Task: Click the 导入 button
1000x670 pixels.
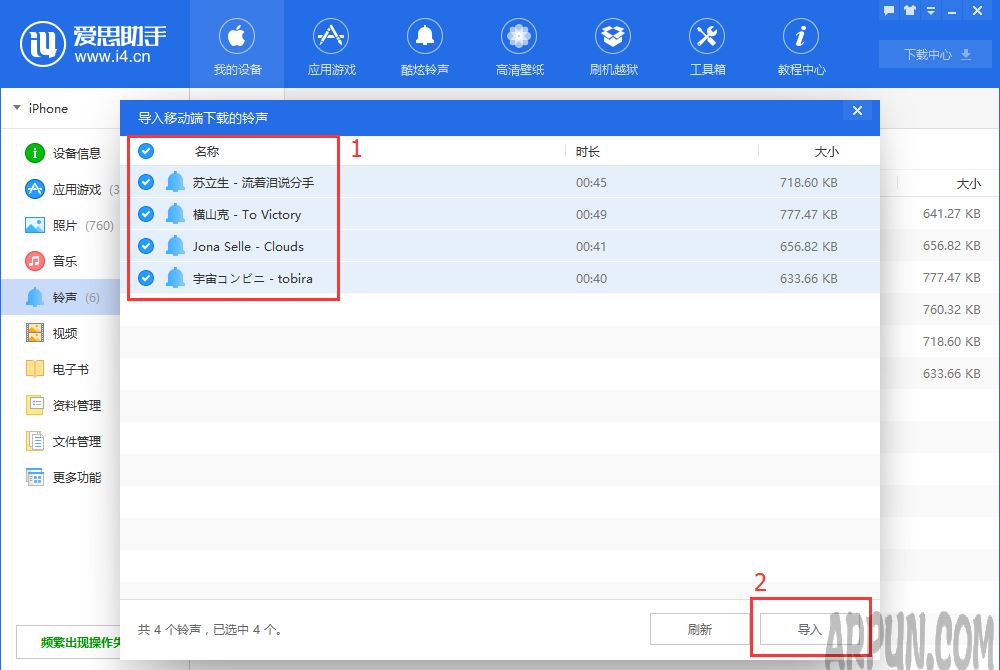Action: (809, 629)
